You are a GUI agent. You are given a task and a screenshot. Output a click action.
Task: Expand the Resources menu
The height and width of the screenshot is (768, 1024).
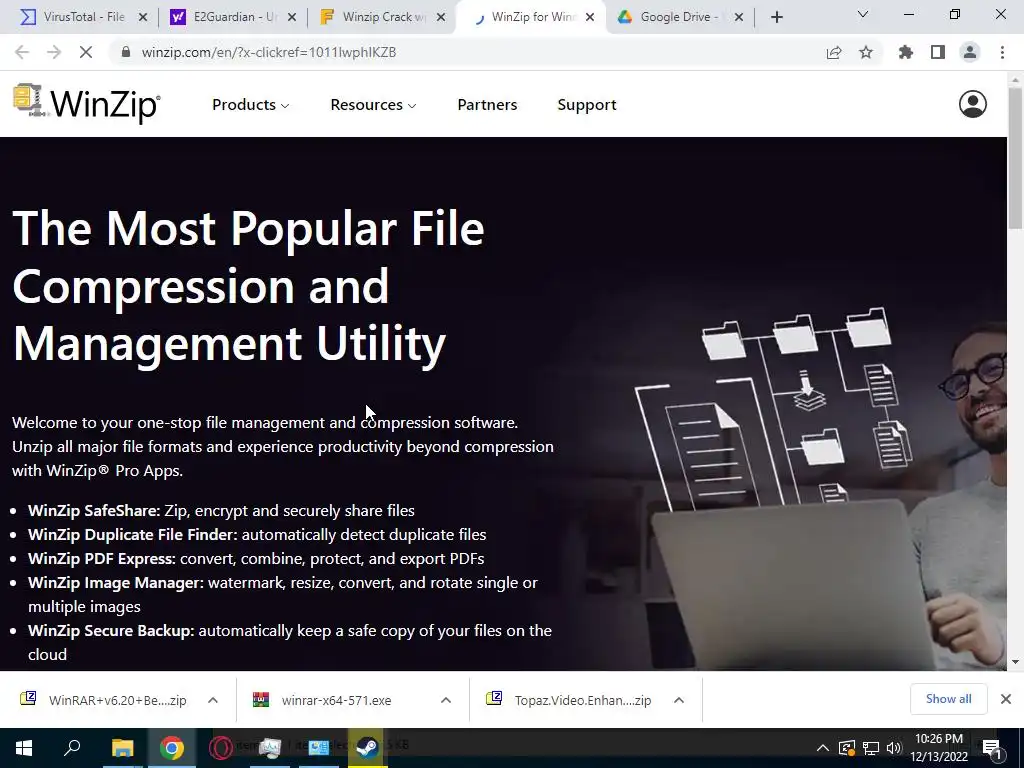coord(373,104)
